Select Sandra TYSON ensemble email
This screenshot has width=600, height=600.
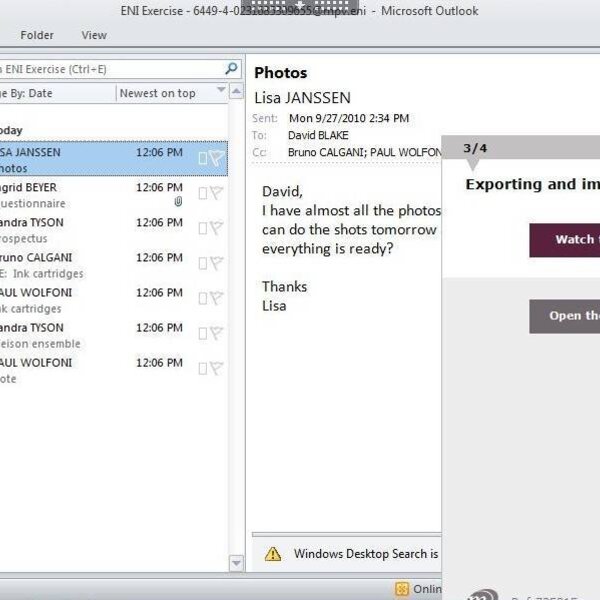point(114,335)
